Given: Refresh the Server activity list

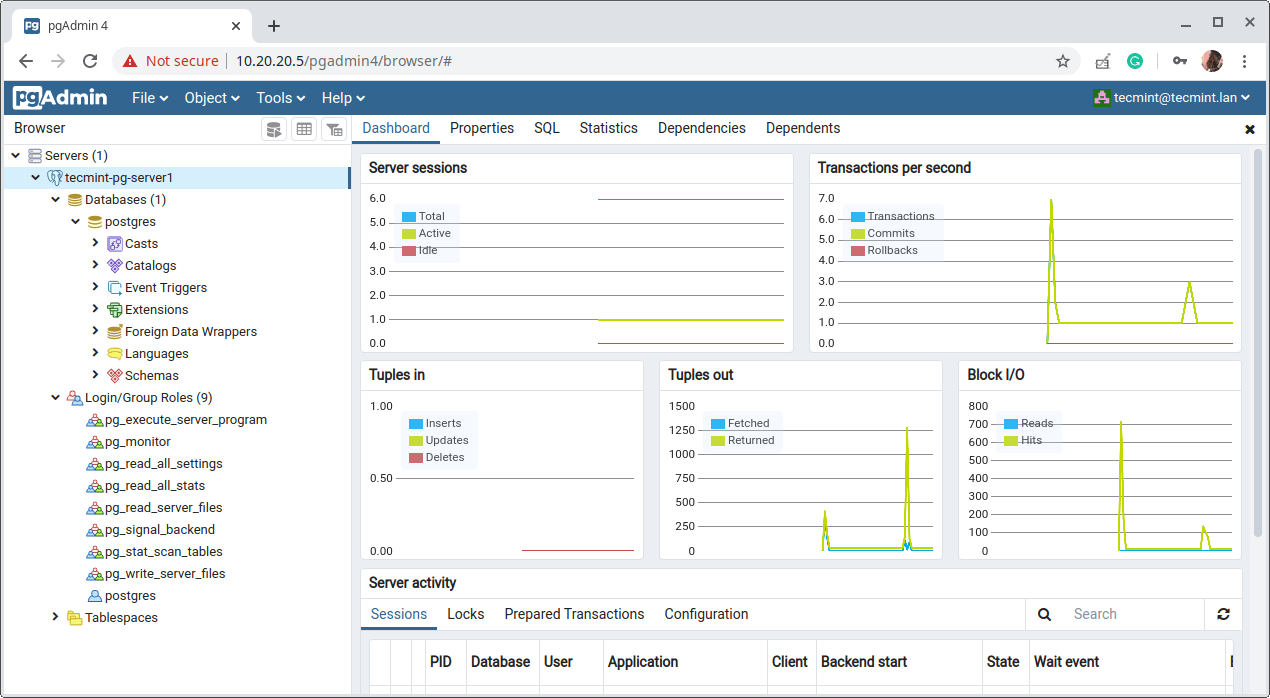Looking at the screenshot, I should [1223, 614].
